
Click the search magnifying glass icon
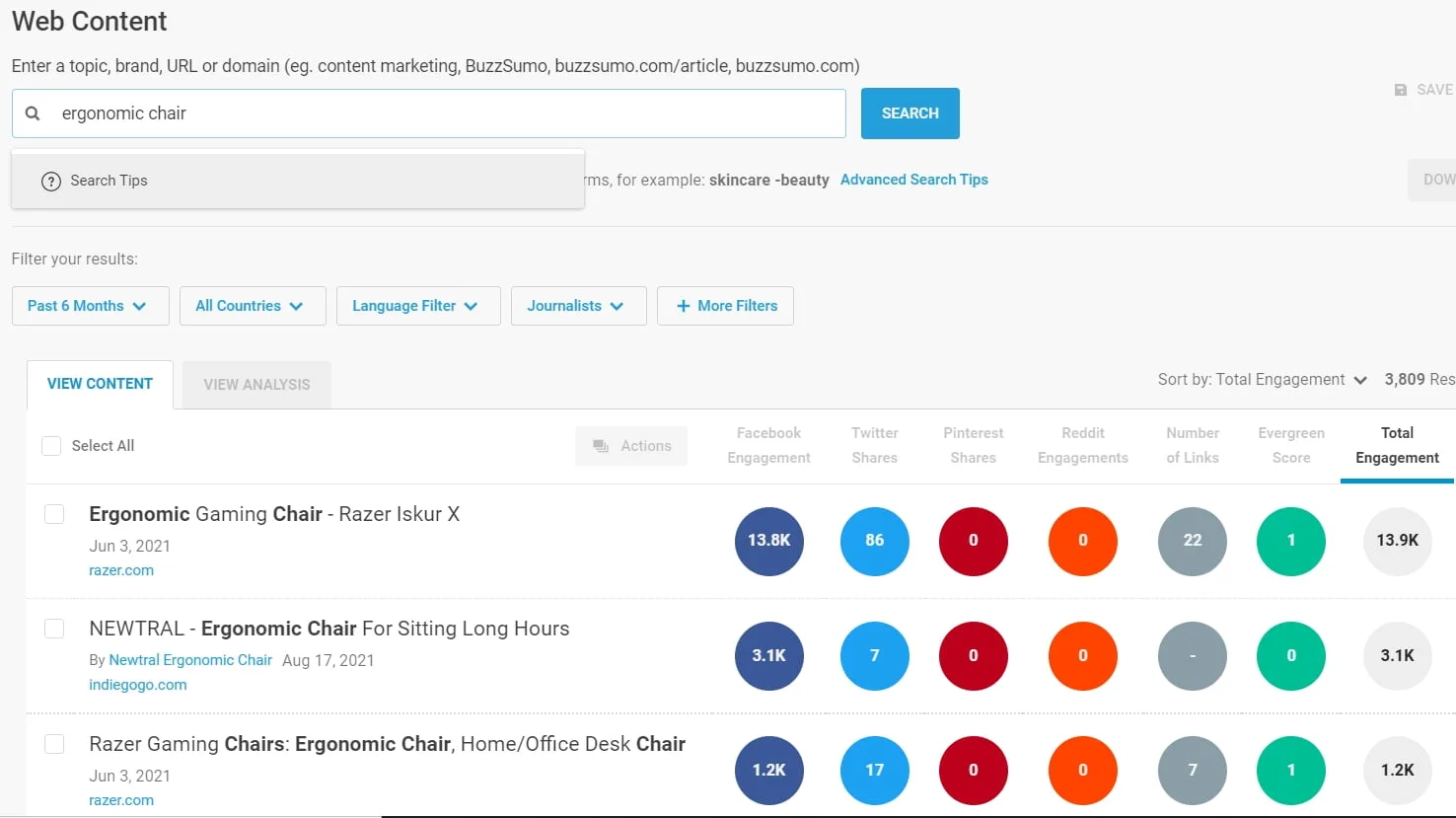(33, 112)
